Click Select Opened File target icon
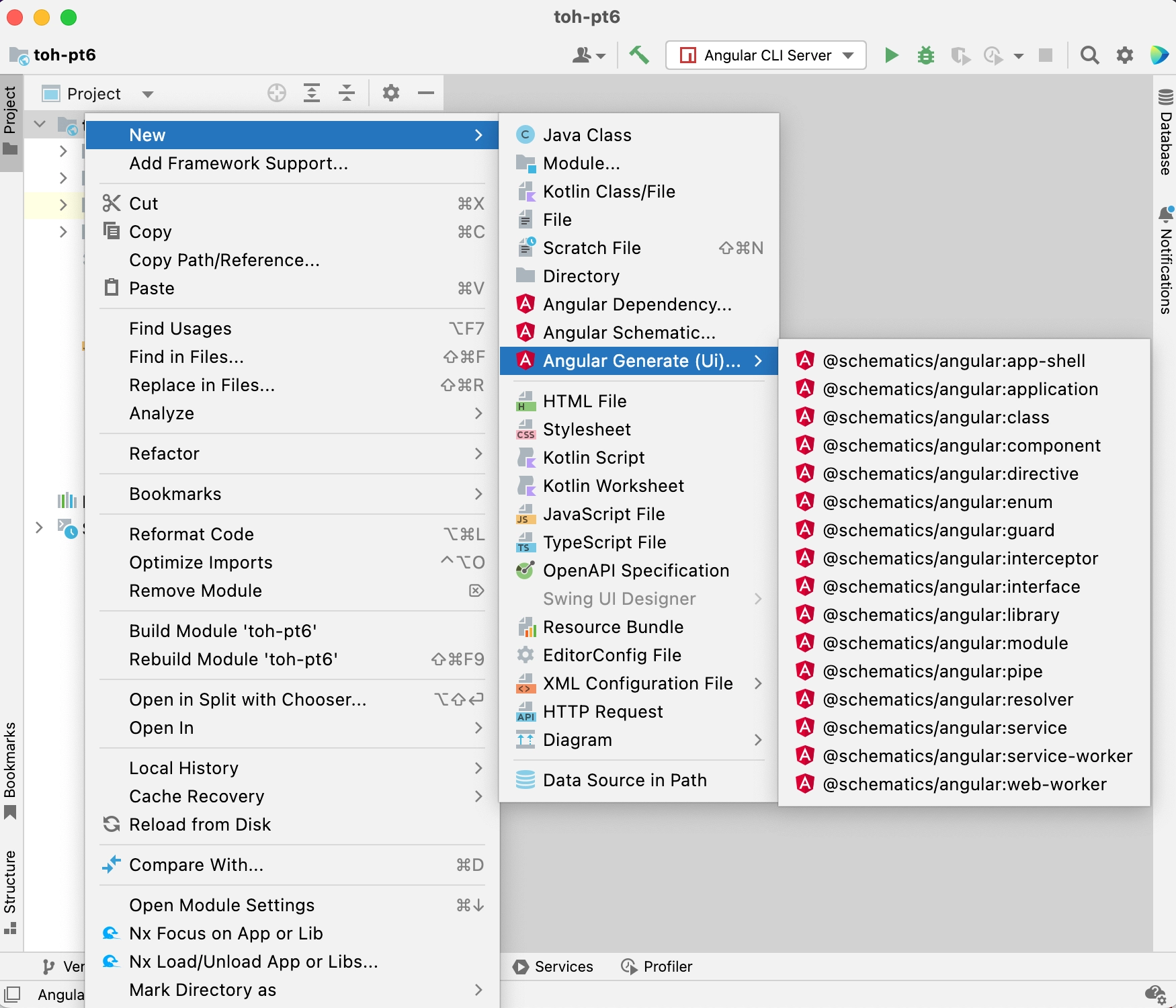The width and height of the screenshot is (1176, 1008). tap(277, 93)
